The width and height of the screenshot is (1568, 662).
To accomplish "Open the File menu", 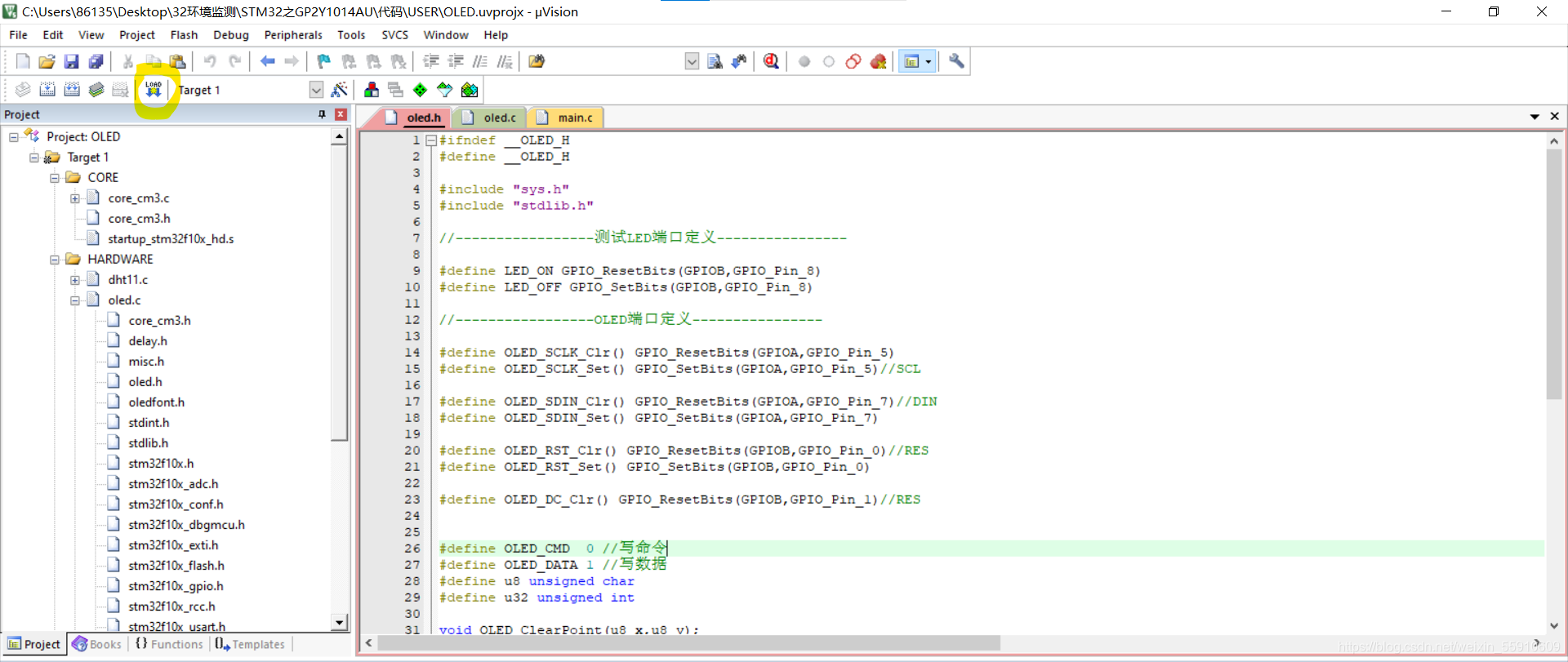I will [18, 35].
